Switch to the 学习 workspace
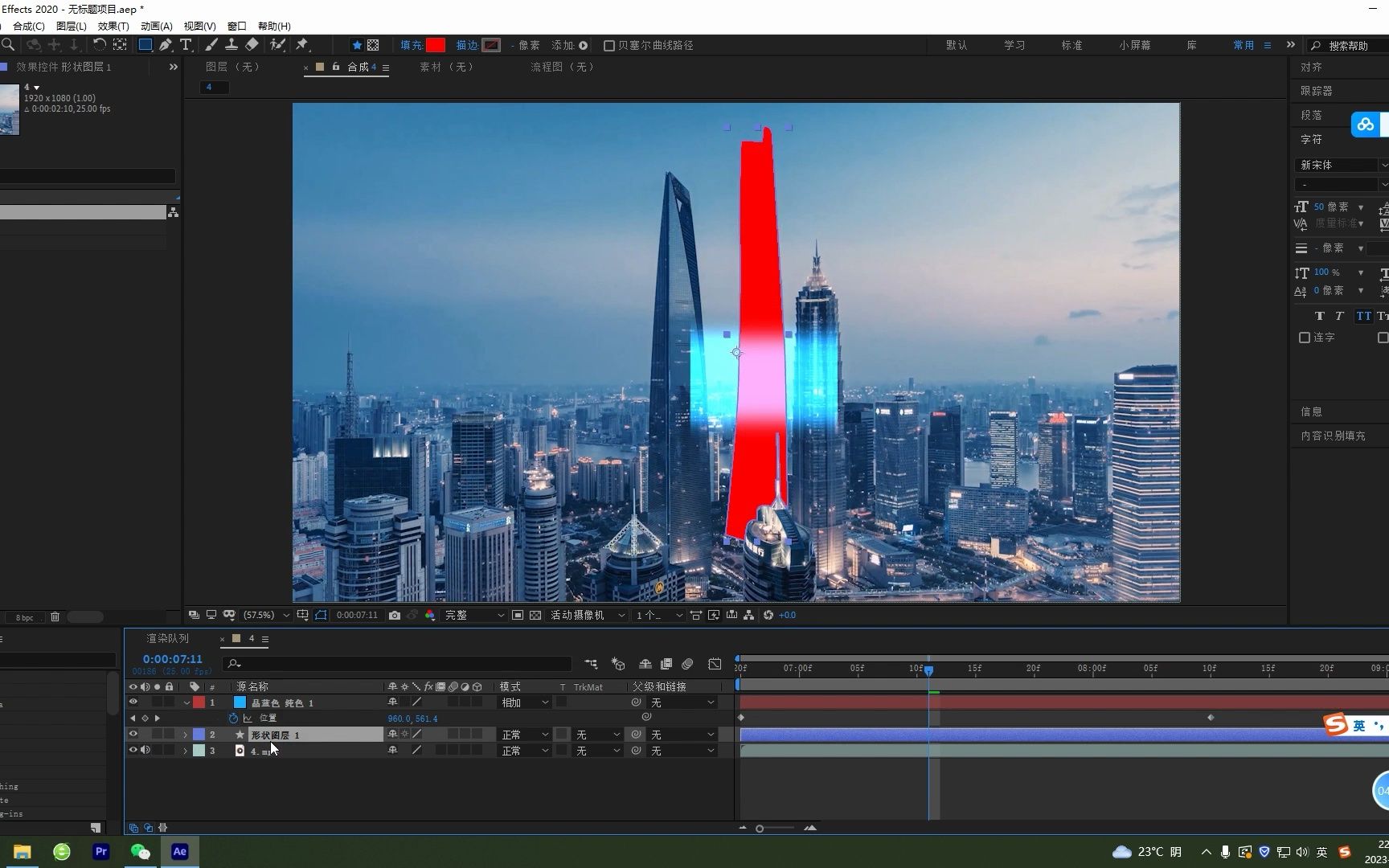This screenshot has width=1389, height=868. [x=1014, y=45]
